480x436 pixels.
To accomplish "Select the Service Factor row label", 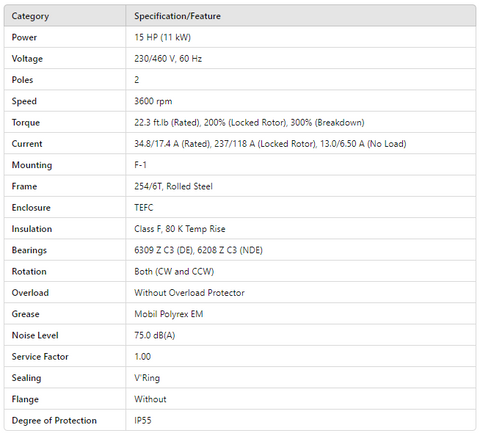I will [x=40, y=357].
